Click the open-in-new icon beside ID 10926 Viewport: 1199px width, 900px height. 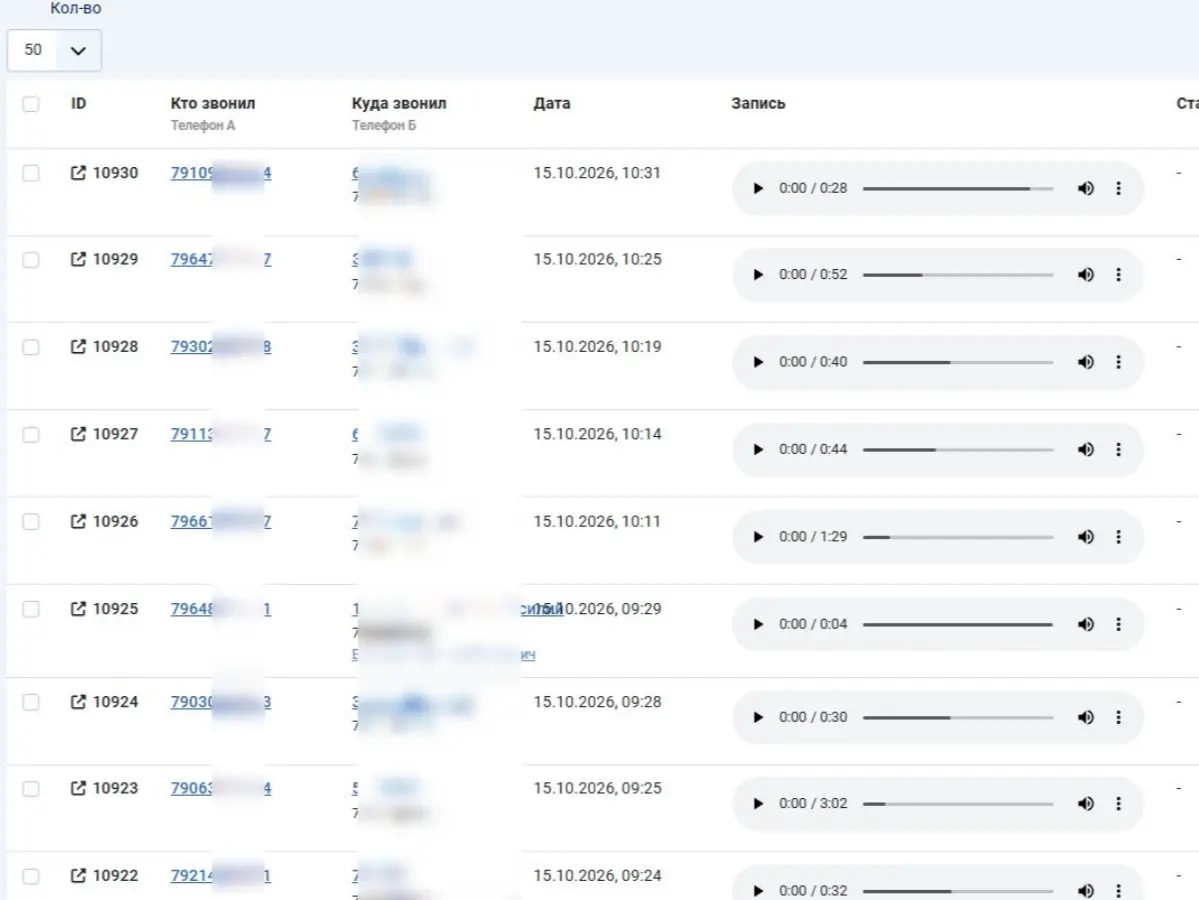pyautogui.click(x=78, y=521)
